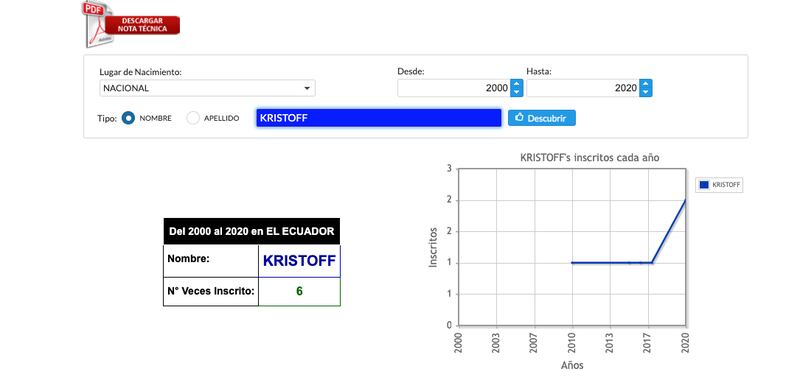Increase the Hasta year value
The width and height of the screenshot is (800, 377).
[x=646, y=84]
